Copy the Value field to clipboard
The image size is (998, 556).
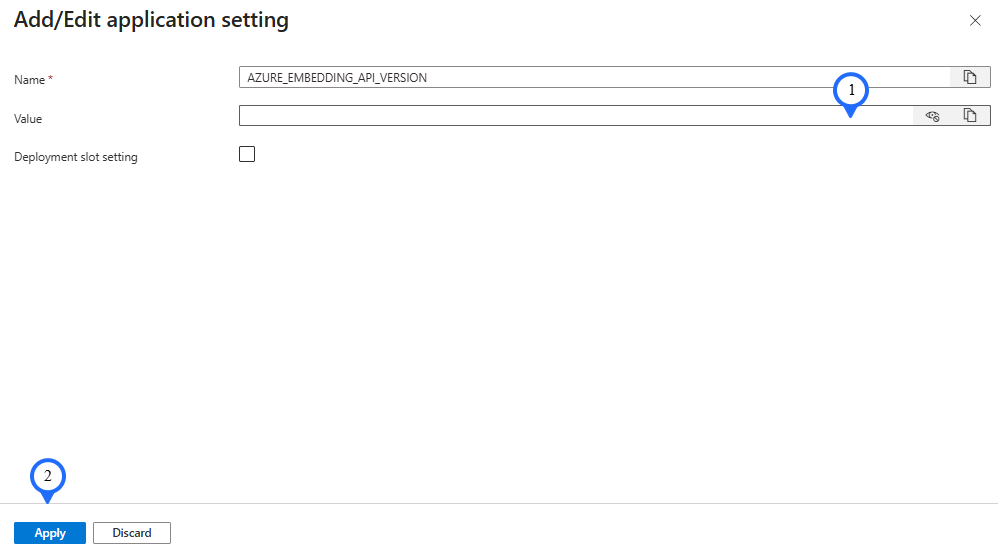(969, 115)
